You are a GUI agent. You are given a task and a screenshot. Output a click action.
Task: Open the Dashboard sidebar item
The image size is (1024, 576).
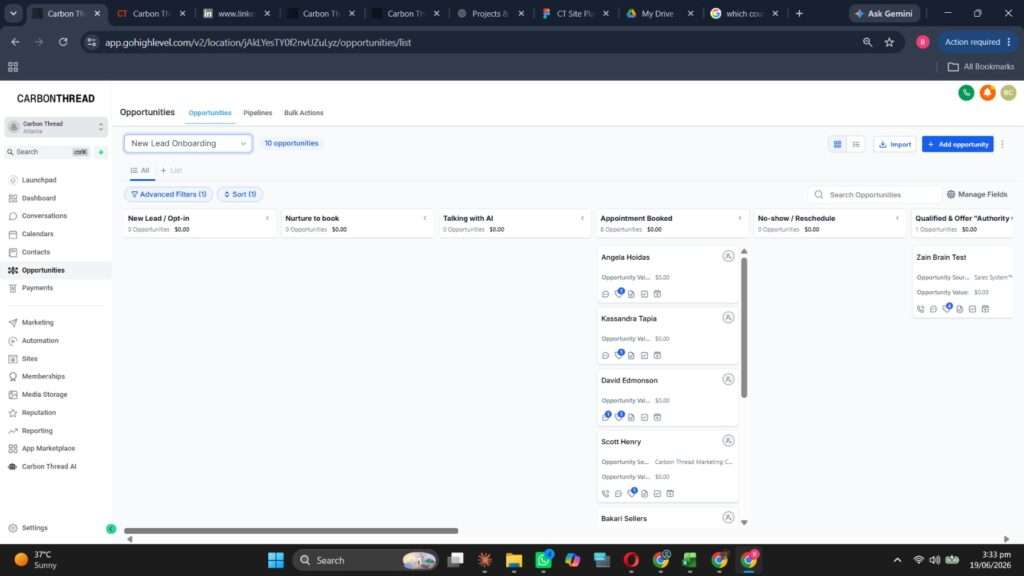[39, 198]
